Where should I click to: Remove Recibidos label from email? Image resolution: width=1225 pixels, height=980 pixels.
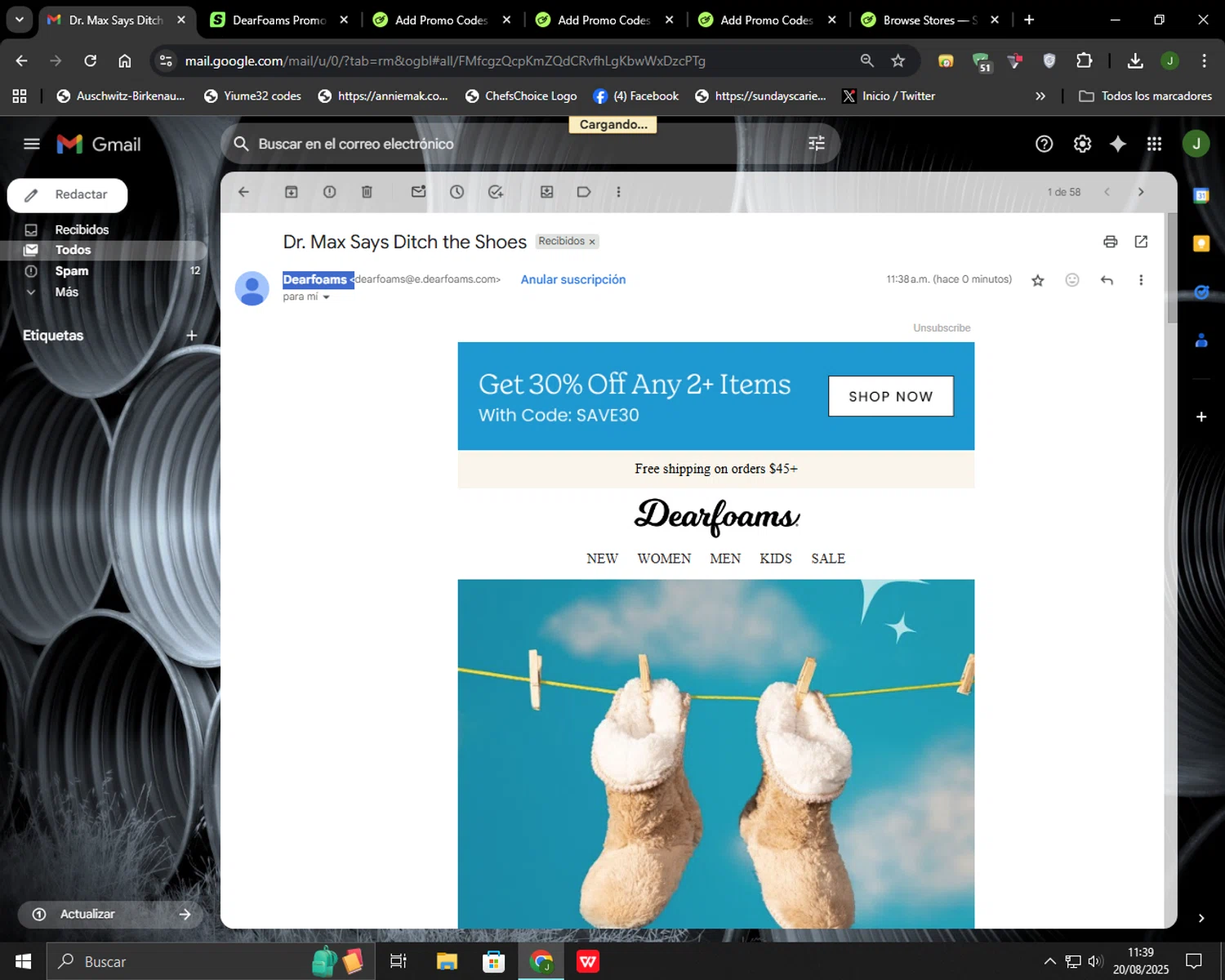tap(592, 242)
